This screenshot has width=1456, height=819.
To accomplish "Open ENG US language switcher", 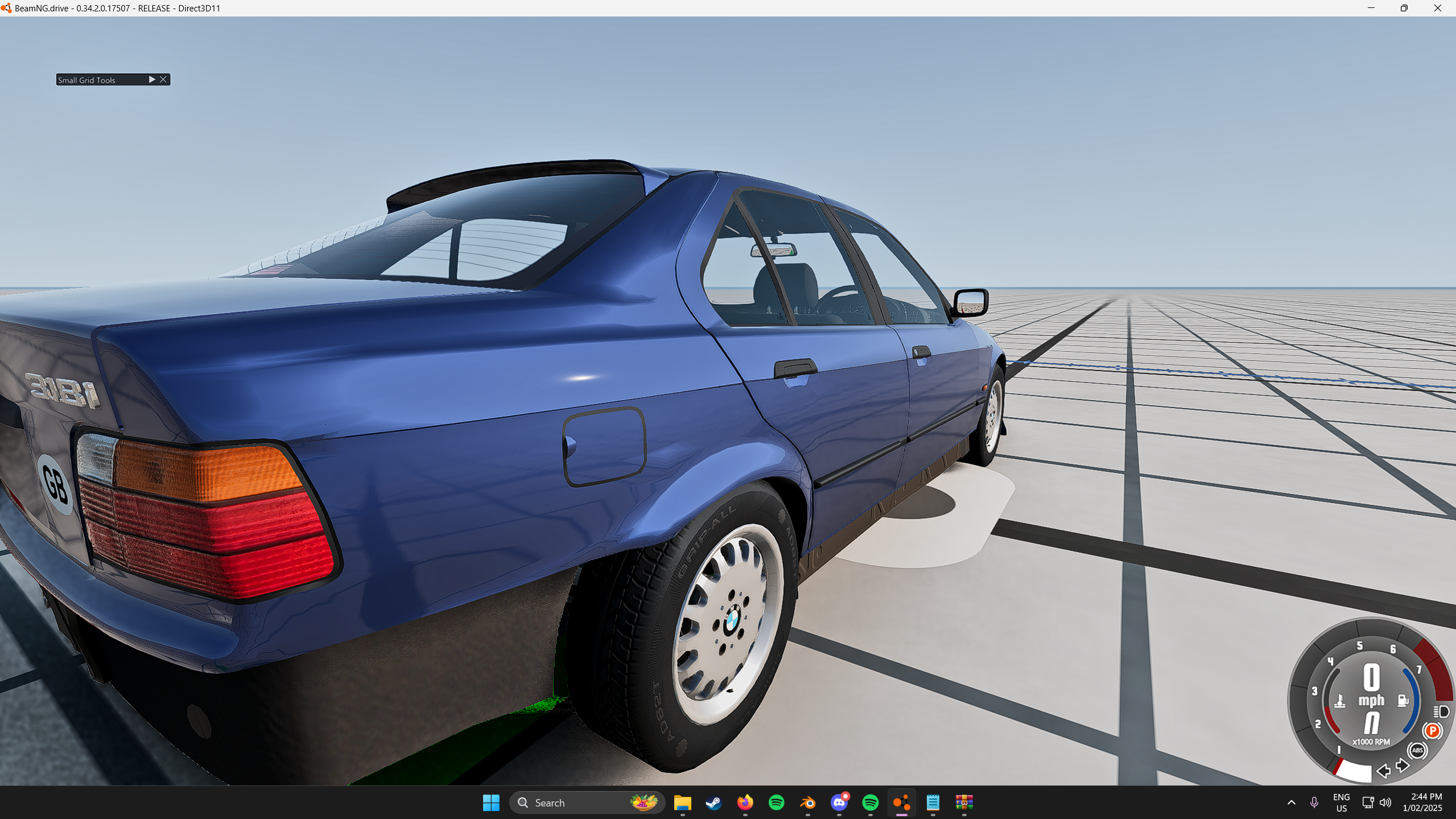I will click(1341, 802).
